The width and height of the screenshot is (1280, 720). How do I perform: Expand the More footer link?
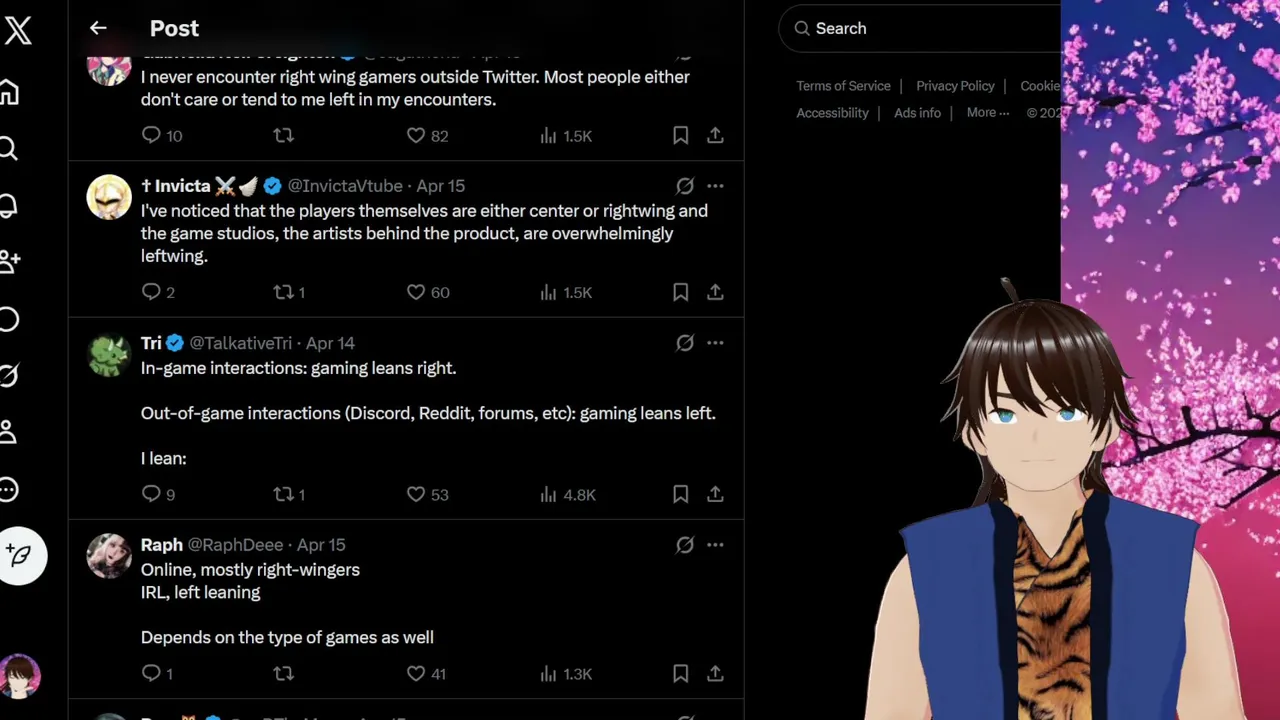987,113
